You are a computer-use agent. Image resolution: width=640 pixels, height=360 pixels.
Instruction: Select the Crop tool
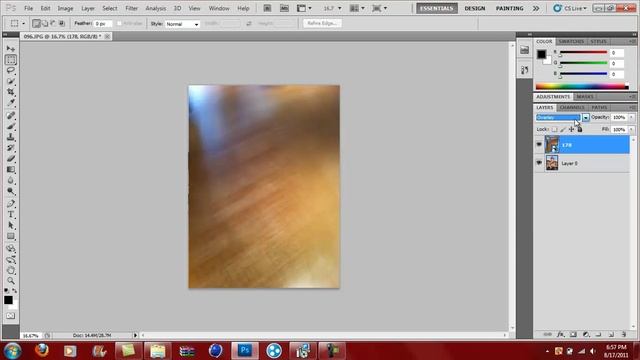click(11, 91)
